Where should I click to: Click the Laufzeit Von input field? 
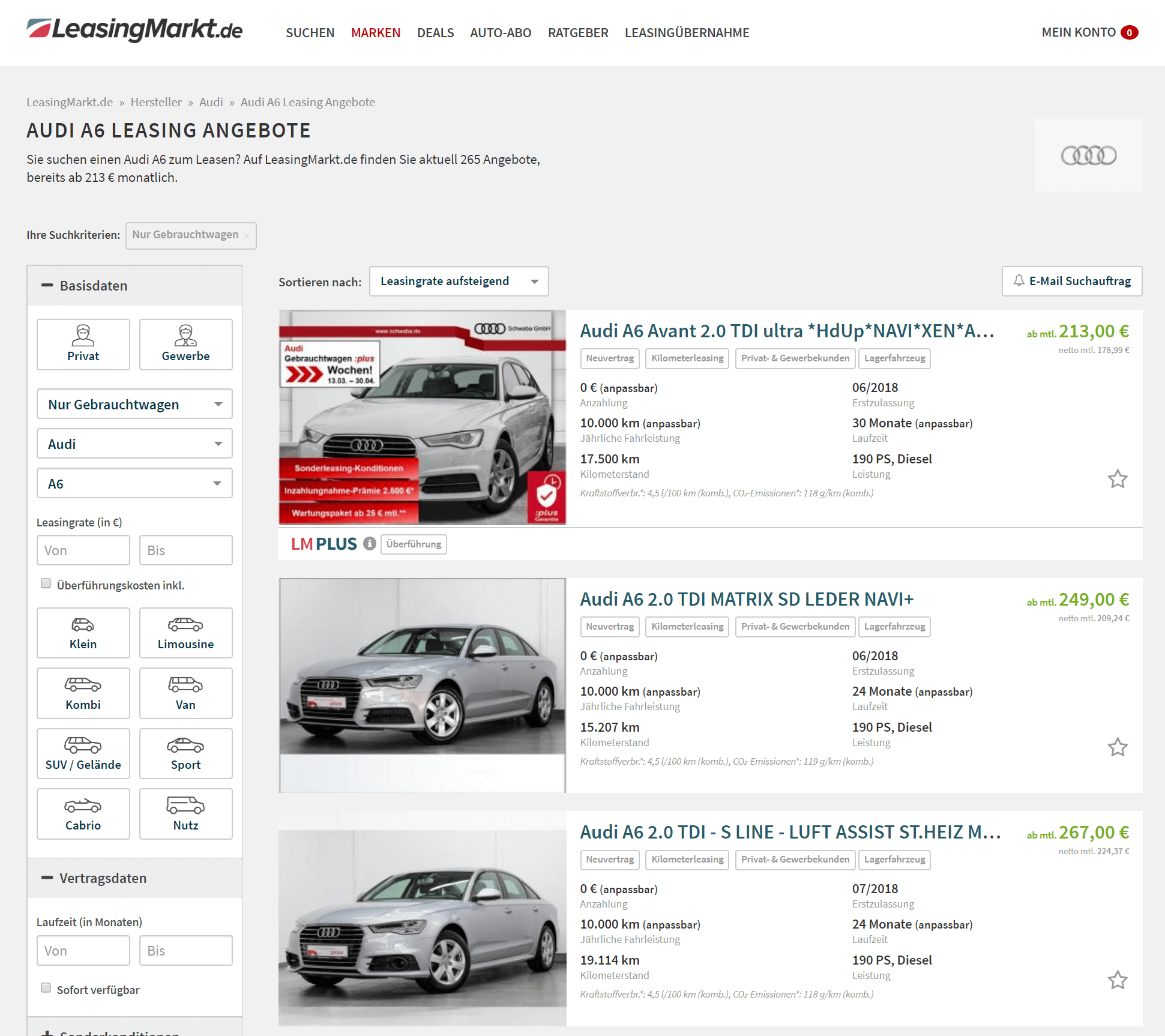click(x=83, y=950)
